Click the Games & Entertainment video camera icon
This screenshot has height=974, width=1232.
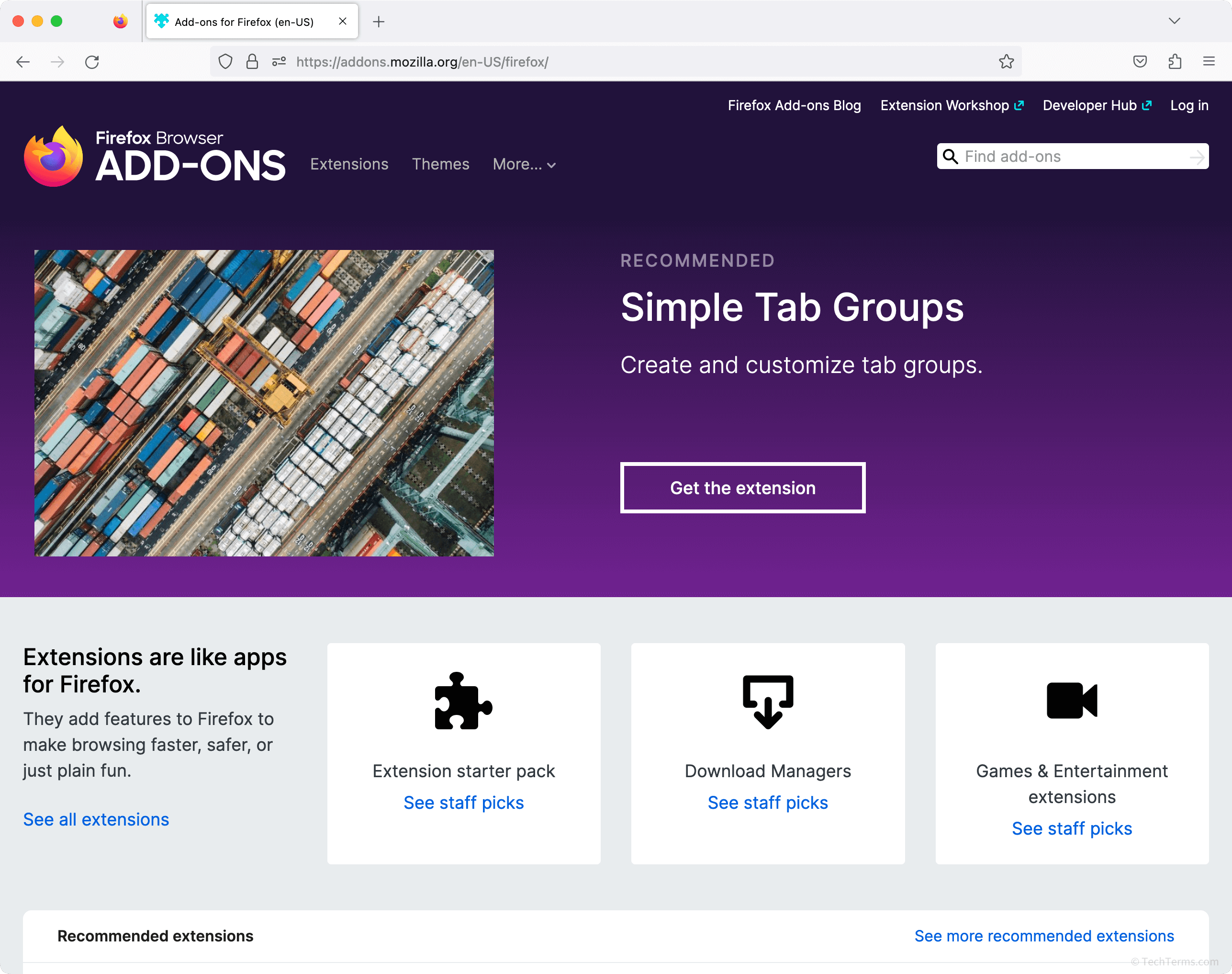(x=1072, y=700)
